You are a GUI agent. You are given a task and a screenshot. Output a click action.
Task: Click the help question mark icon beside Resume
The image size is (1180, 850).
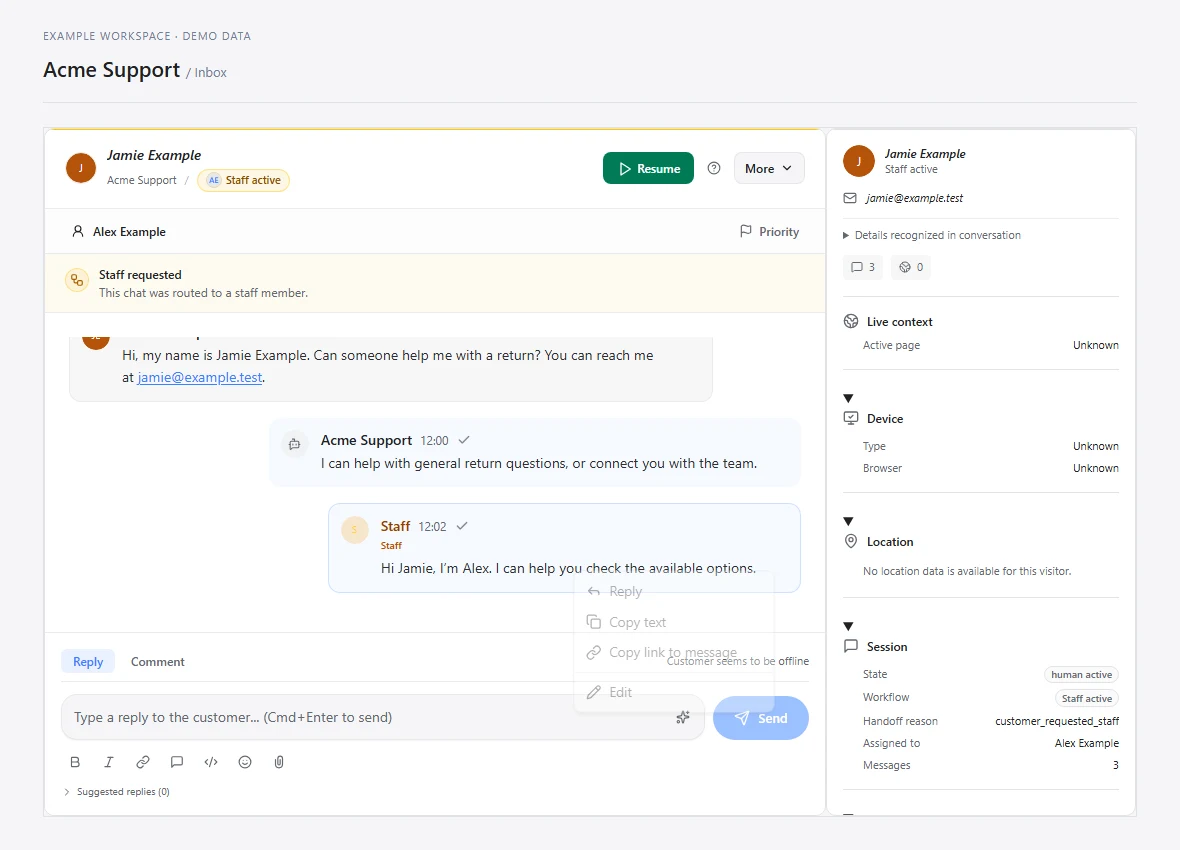coord(714,169)
